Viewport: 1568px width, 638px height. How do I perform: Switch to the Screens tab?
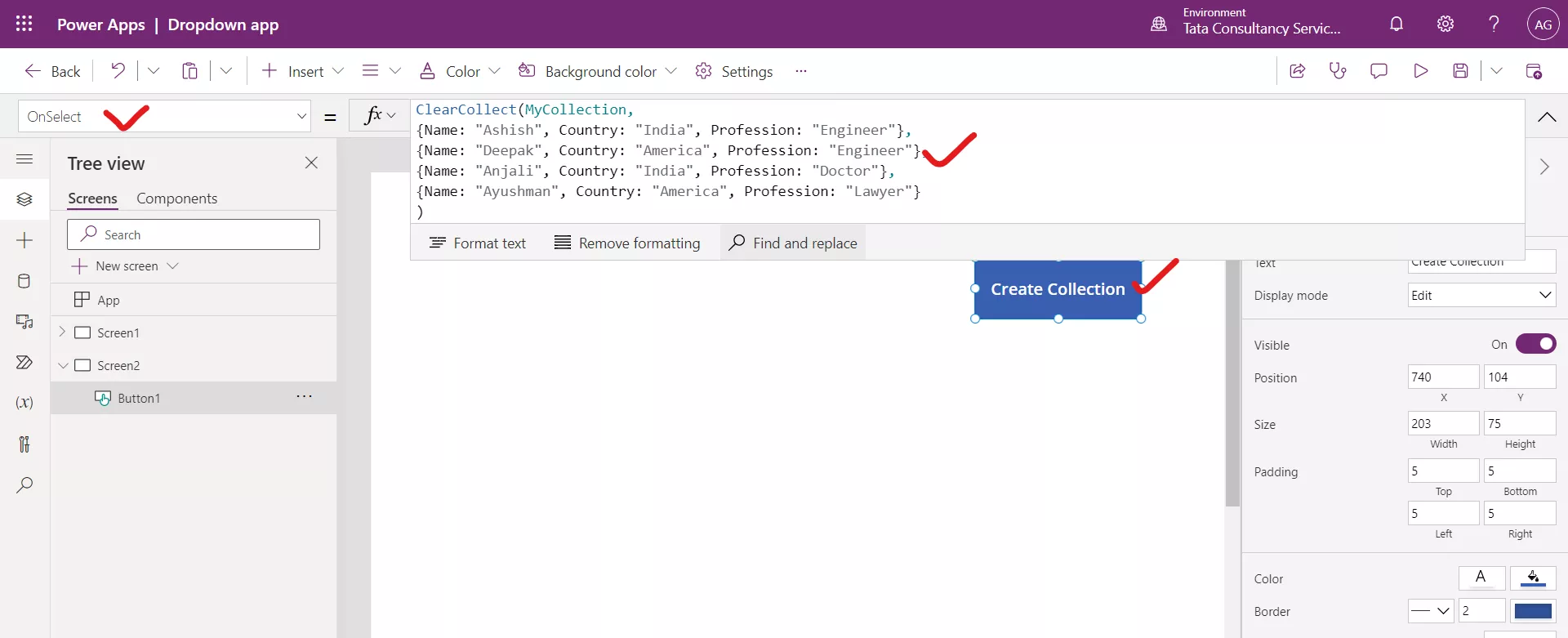coord(92,199)
